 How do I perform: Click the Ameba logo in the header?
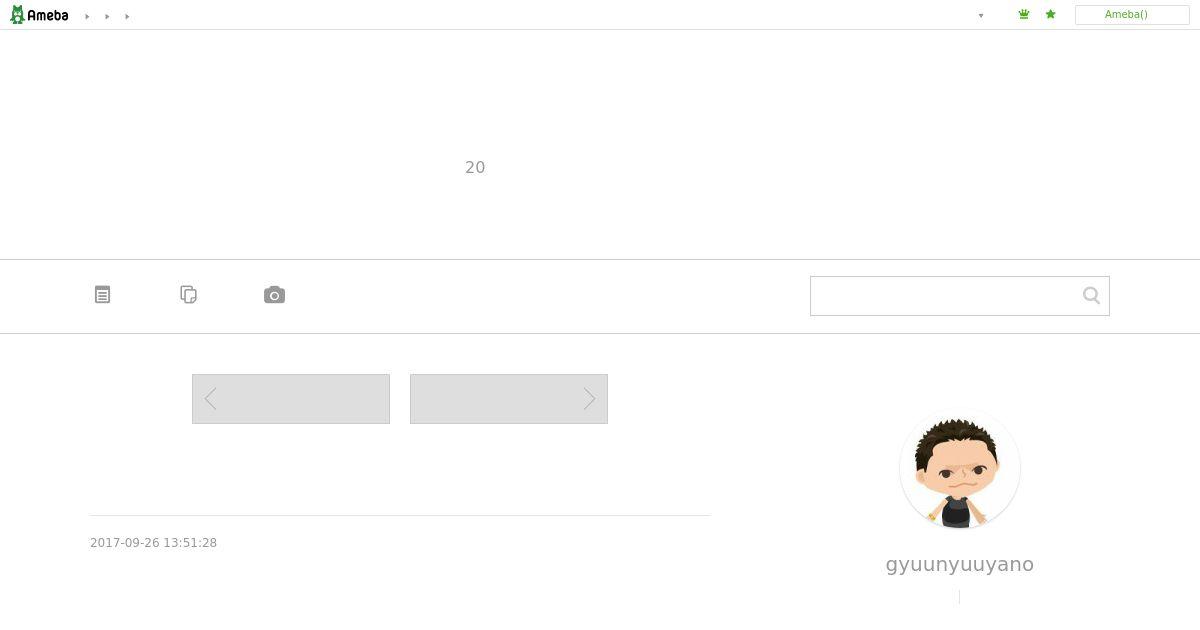click(x=39, y=15)
